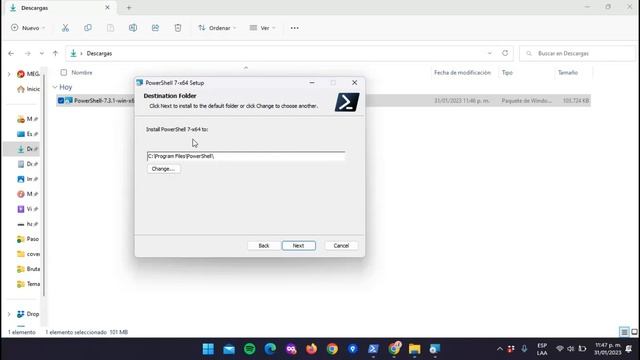The image size is (640, 360).
Task: Switch to large icons view in status bar
Action: [x=634, y=332]
